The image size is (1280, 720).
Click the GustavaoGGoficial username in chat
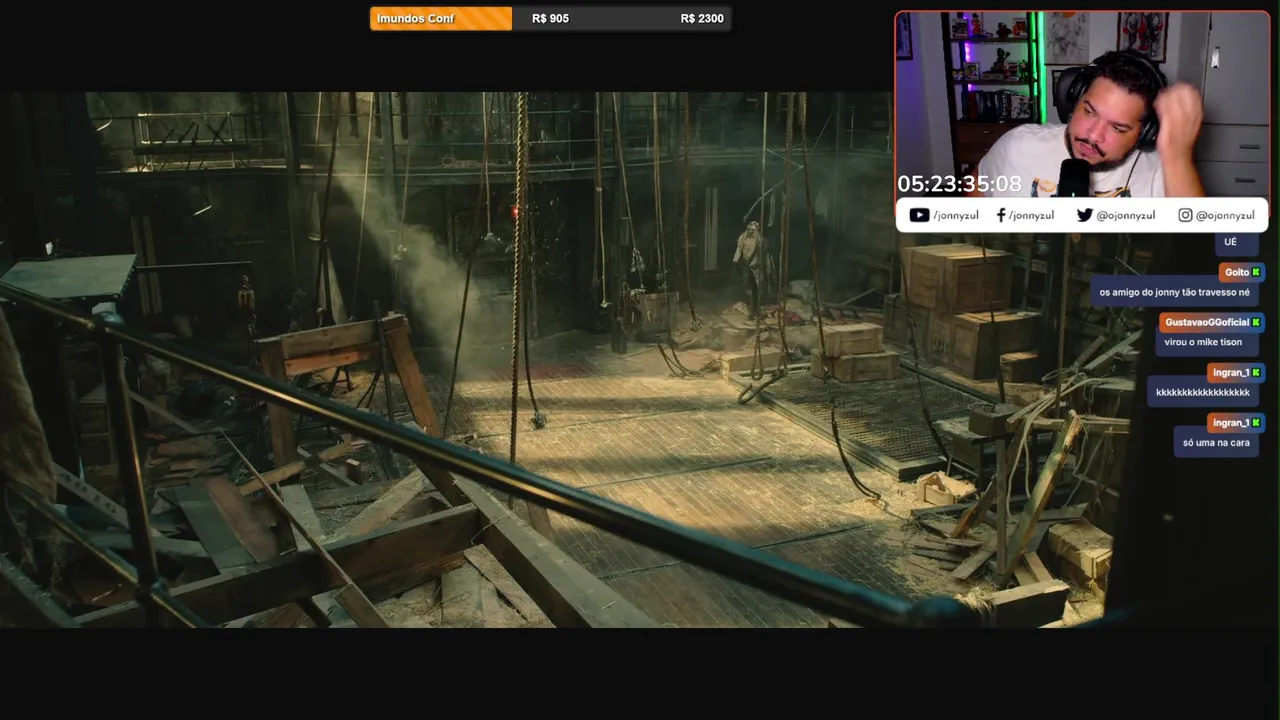tap(1207, 322)
